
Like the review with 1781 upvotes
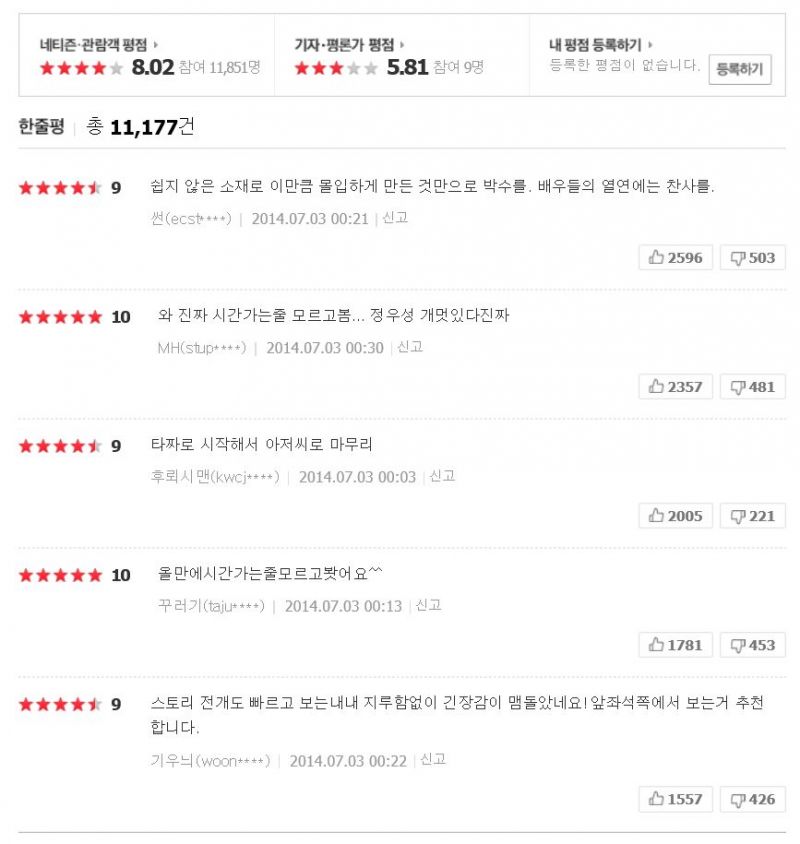(675, 645)
